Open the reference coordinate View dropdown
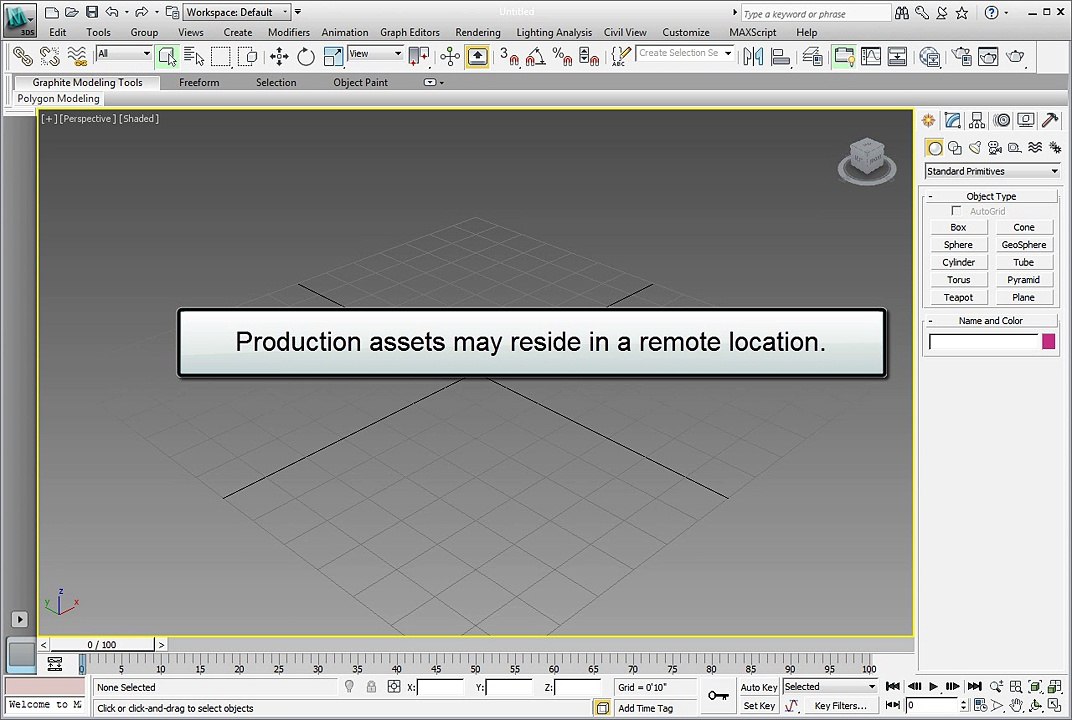The height and width of the screenshot is (720, 1072). (375, 53)
